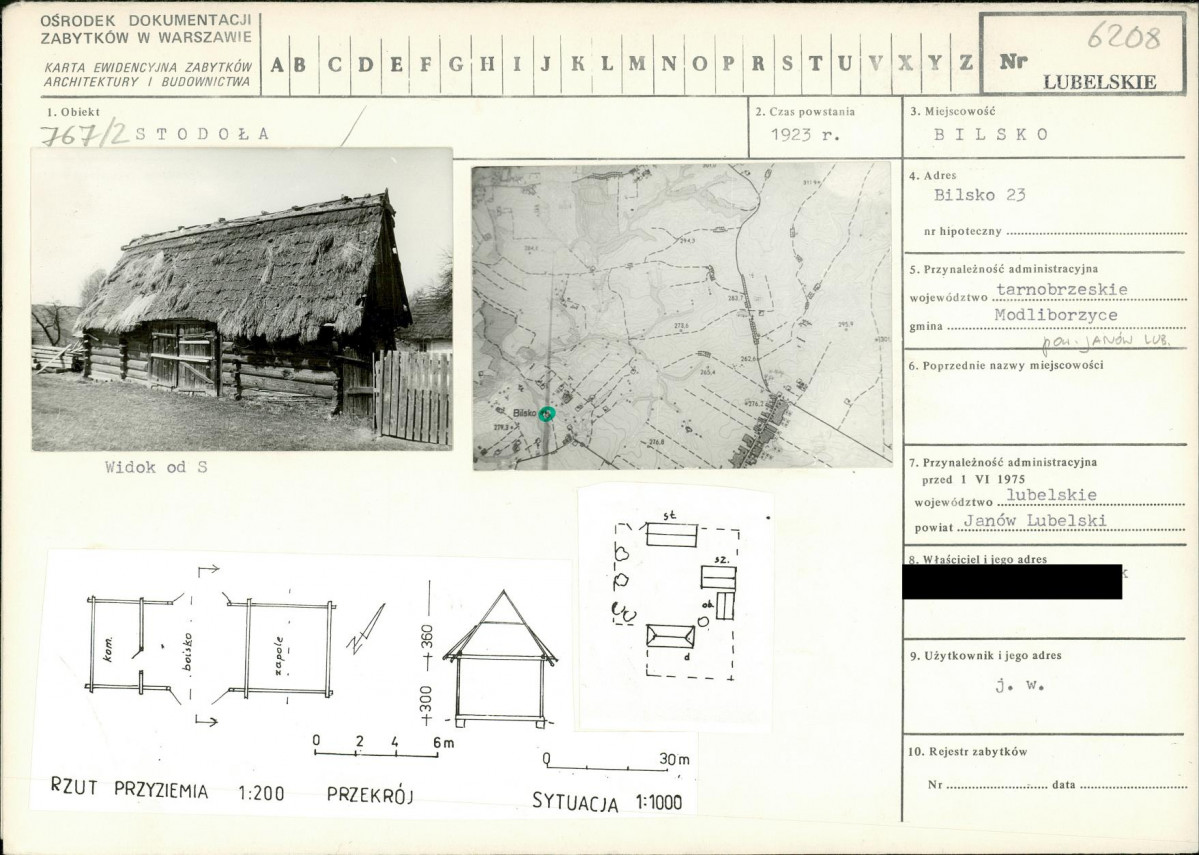Click the north arrow on the floor plan
Screen dimensions: 1199x855
coord(366,629)
